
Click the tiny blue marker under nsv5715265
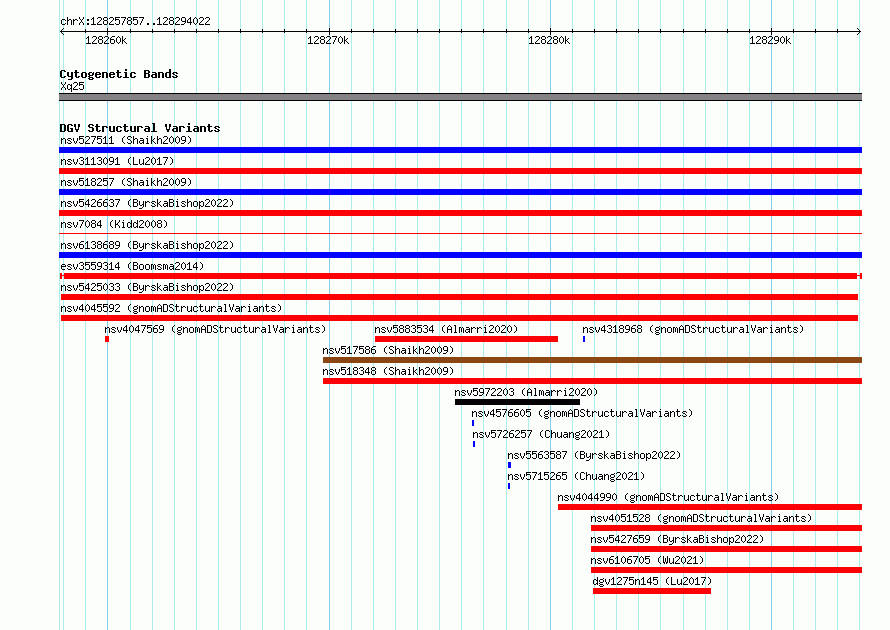pos(509,486)
